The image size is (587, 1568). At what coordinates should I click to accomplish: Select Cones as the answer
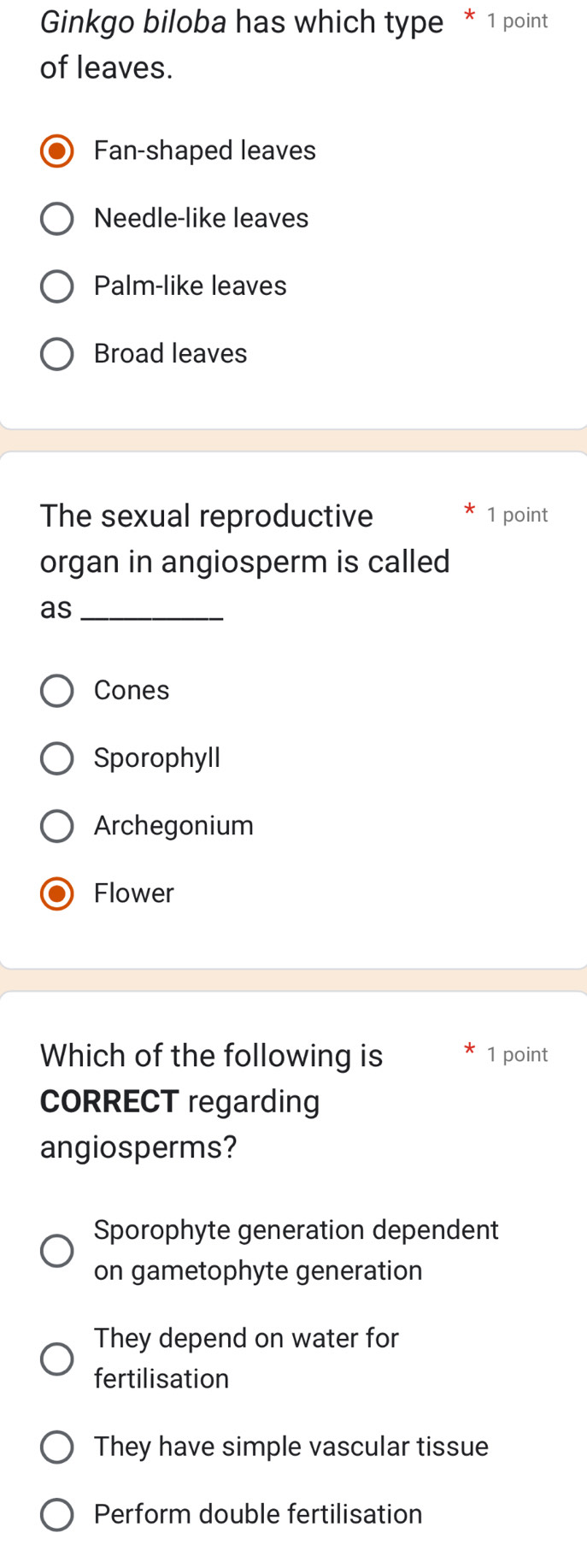57,691
